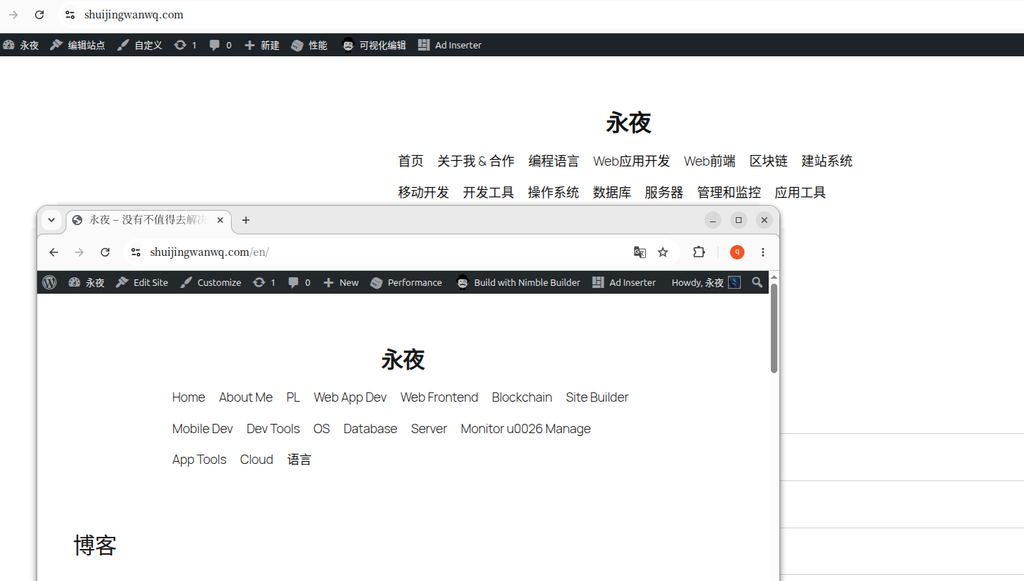The height and width of the screenshot is (581, 1024).
Task: Bookmark this page with star icon
Action: pyautogui.click(x=663, y=252)
